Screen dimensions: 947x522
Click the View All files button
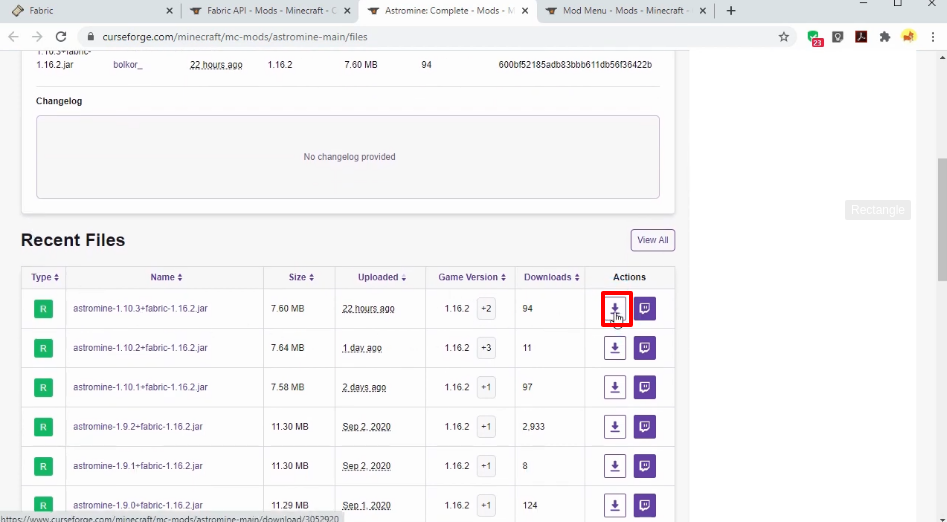[653, 240]
